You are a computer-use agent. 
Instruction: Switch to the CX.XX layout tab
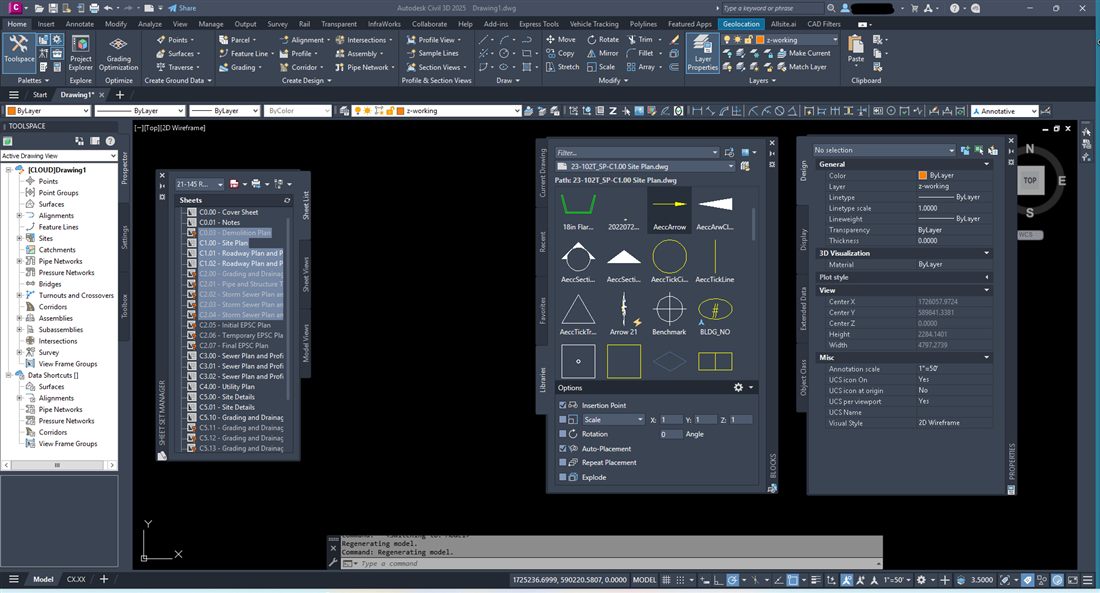(x=76, y=580)
